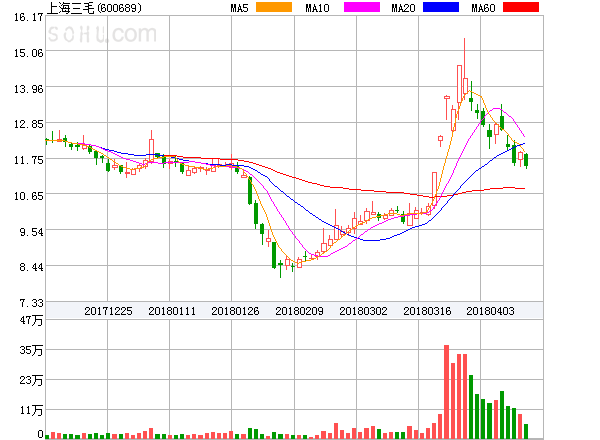Image resolution: width=600 pixels, height=440 pixels.
Task: Click the MA20 legend label
Action: [x=403, y=8]
